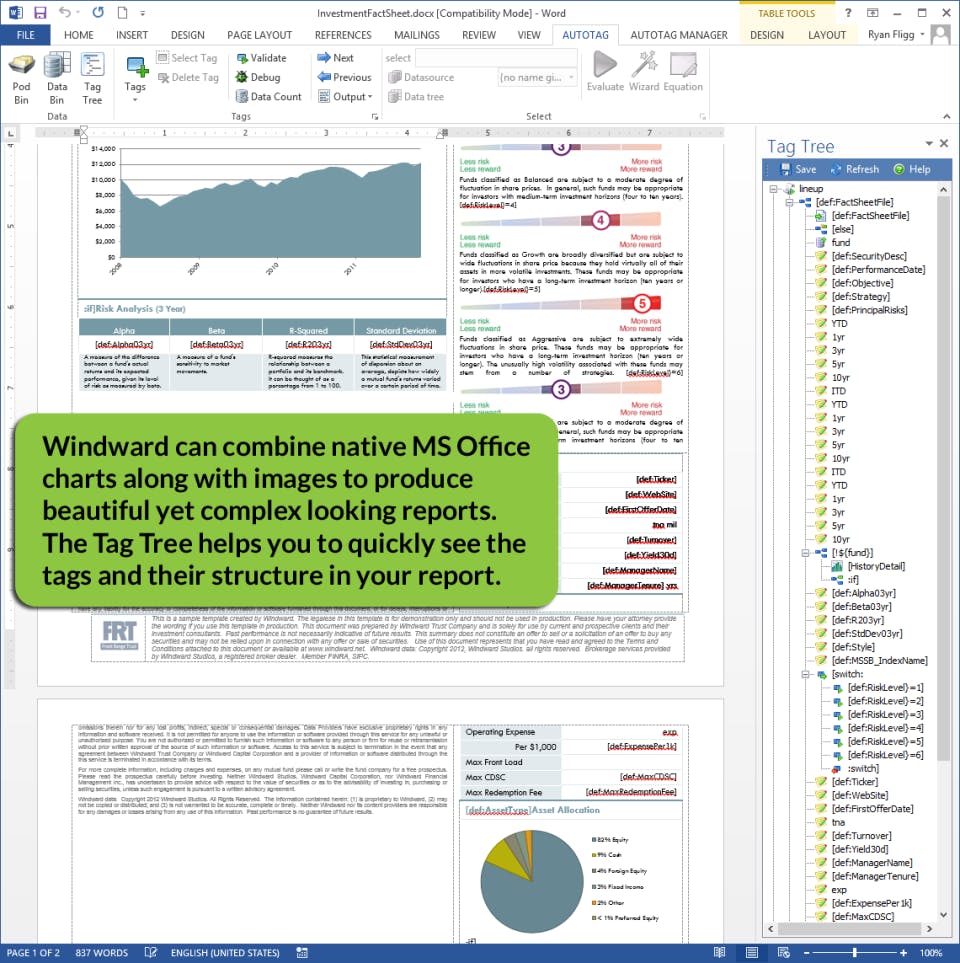Save the Tag Tree changes
The height and width of the screenshot is (963, 960).
click(x=797, y=170)
